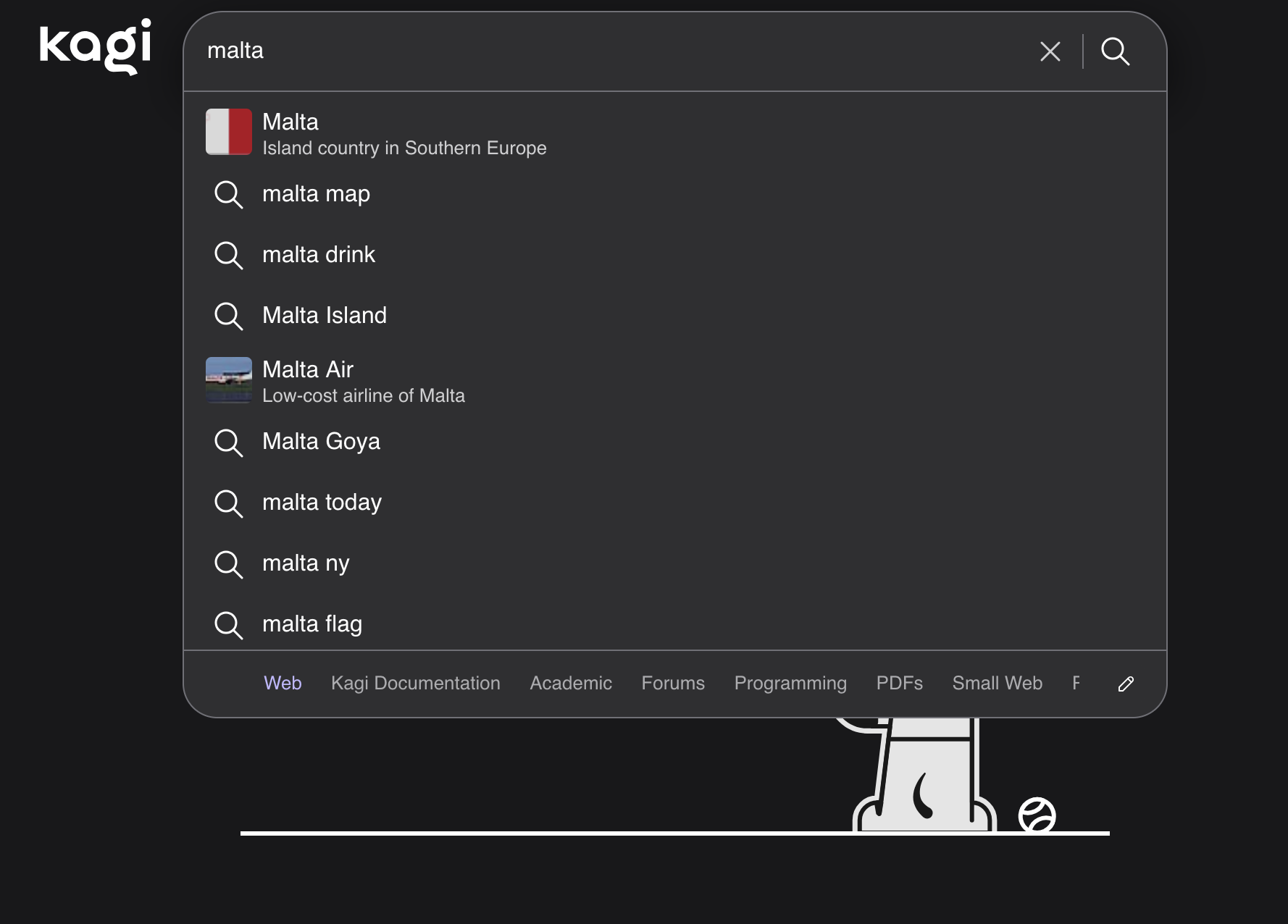Image resolution: width=1288 pixels, height=924 pixels.
Task: Pick the malta today suggestion
Action: click(322, 503)
